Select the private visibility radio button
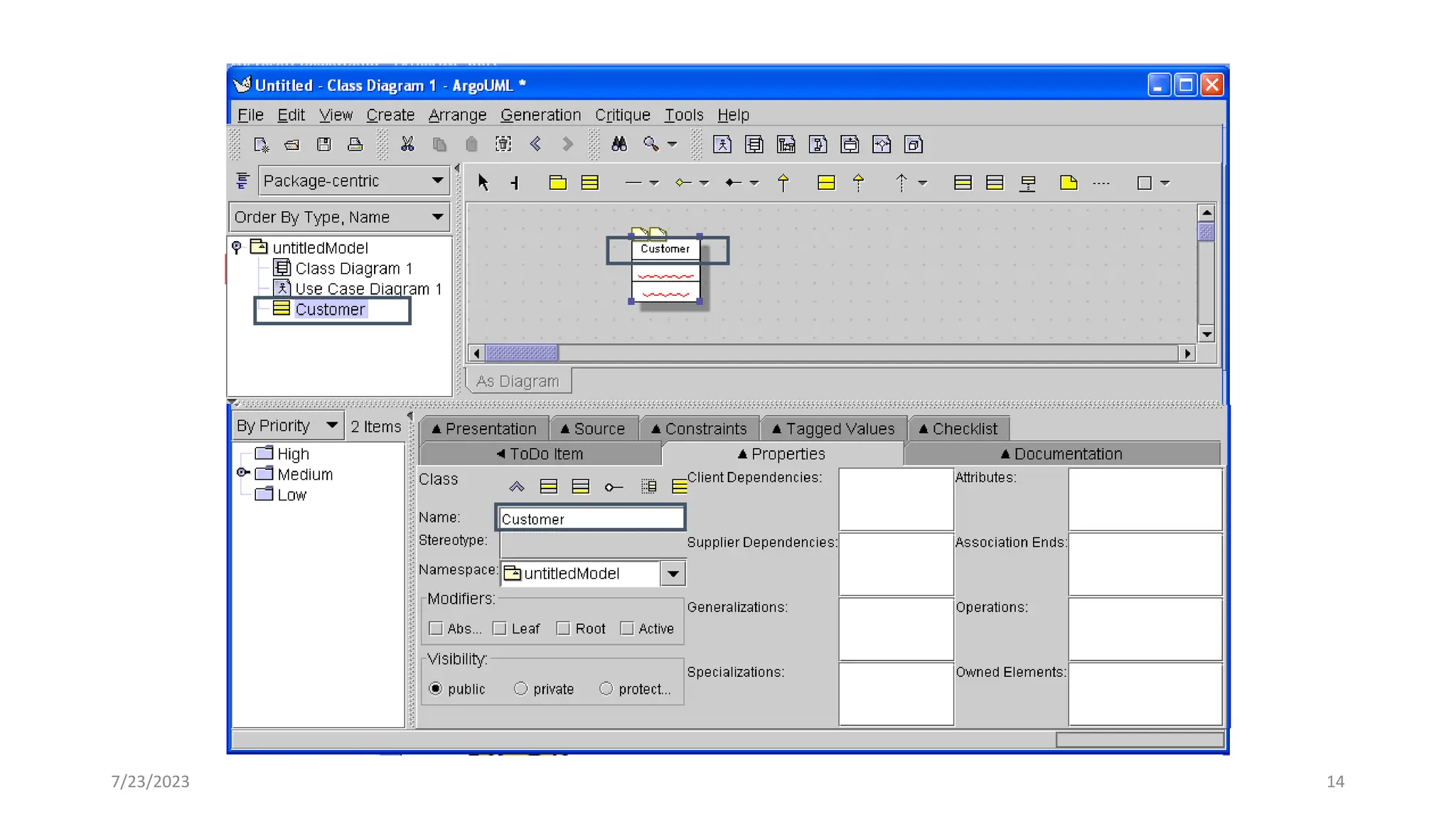The width and height of the screenshot is (1456, 819). [x=521, y=689]
